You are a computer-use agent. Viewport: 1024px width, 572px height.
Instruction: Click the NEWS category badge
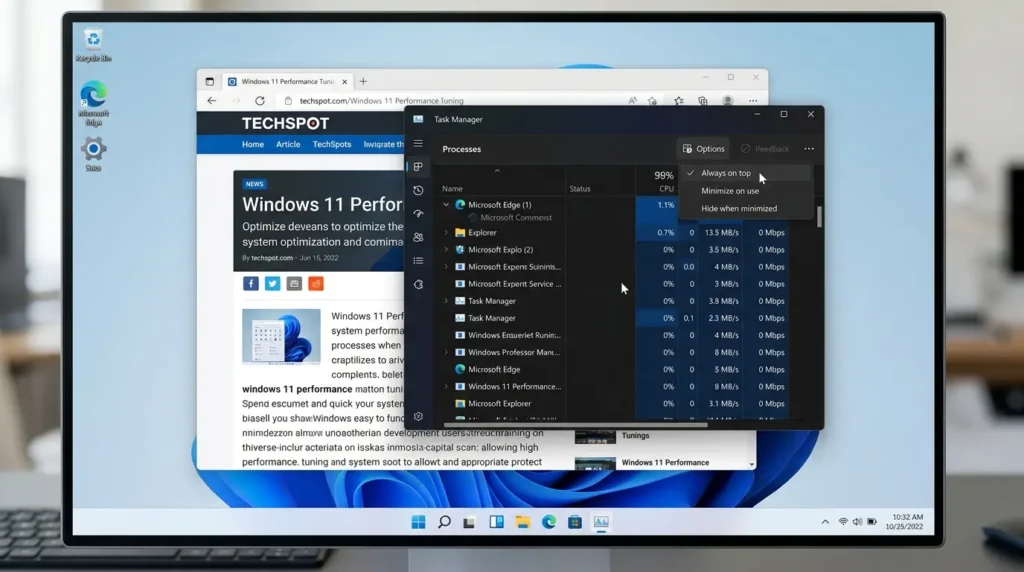pos(255,184)
